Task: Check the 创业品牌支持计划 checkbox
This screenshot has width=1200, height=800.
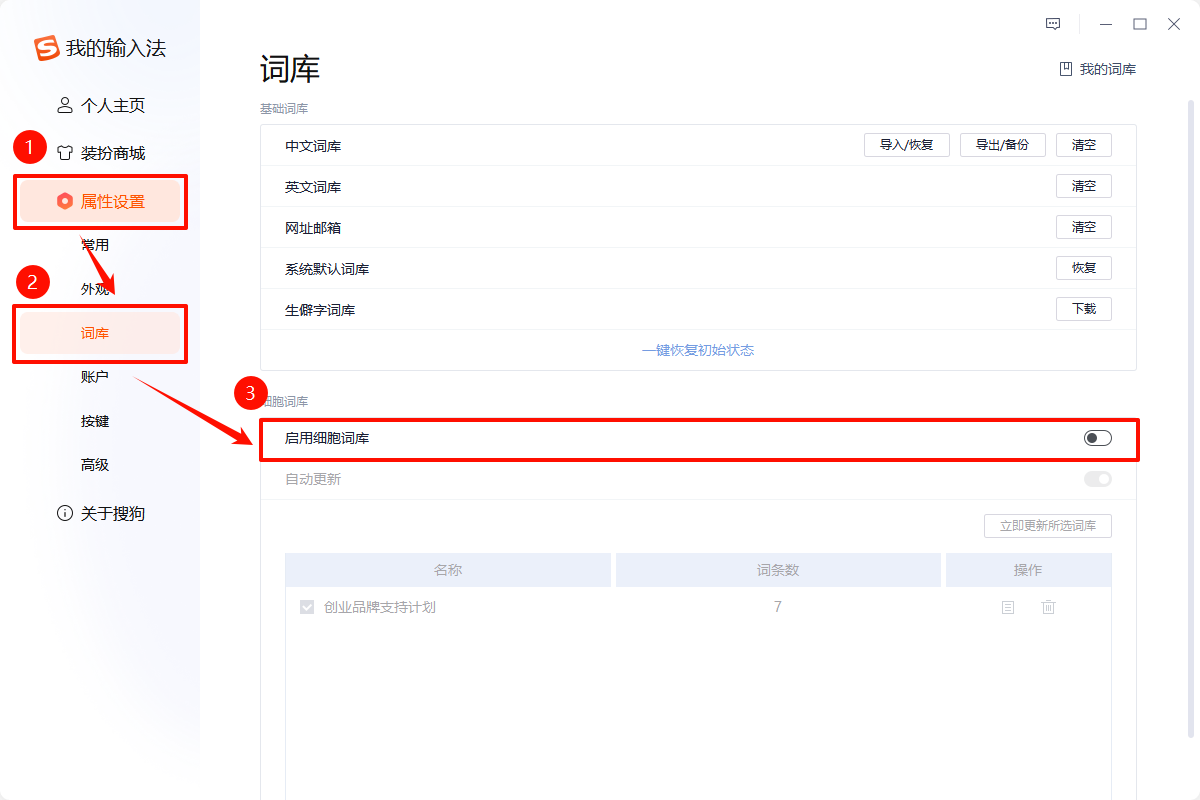Action: point(307,607)
